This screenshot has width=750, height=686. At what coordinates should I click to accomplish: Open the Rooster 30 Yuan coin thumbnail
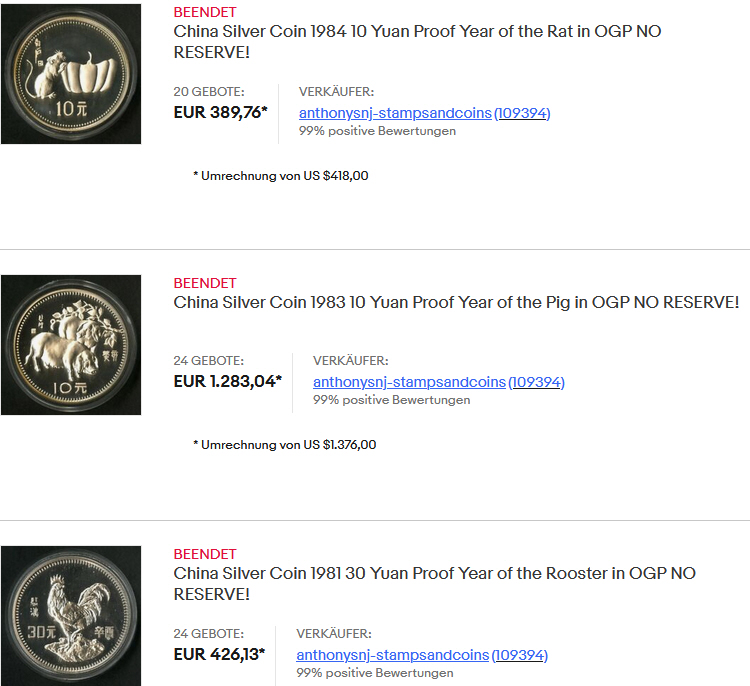[71, 616]
